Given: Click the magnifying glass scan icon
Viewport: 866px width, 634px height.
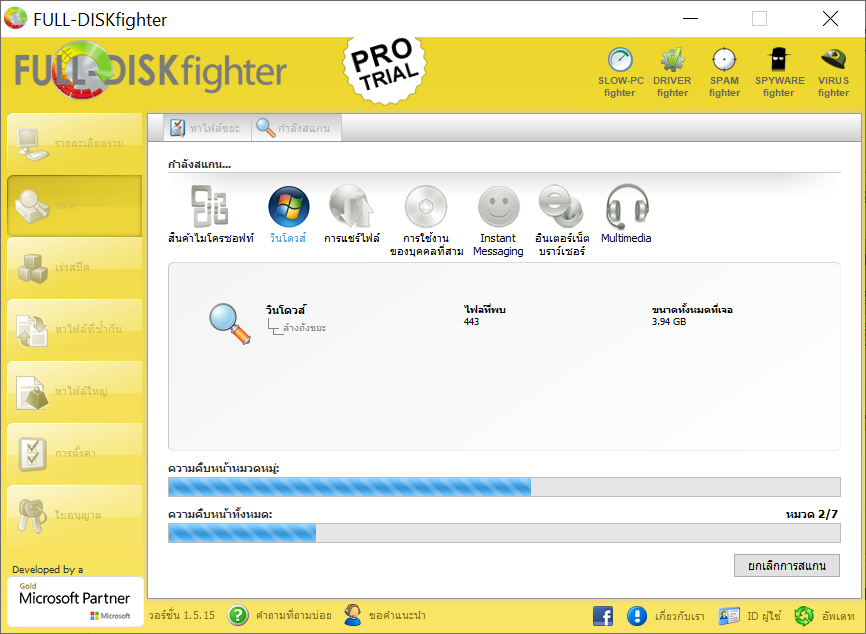Looking at the screenshot, I should (230, 324).
